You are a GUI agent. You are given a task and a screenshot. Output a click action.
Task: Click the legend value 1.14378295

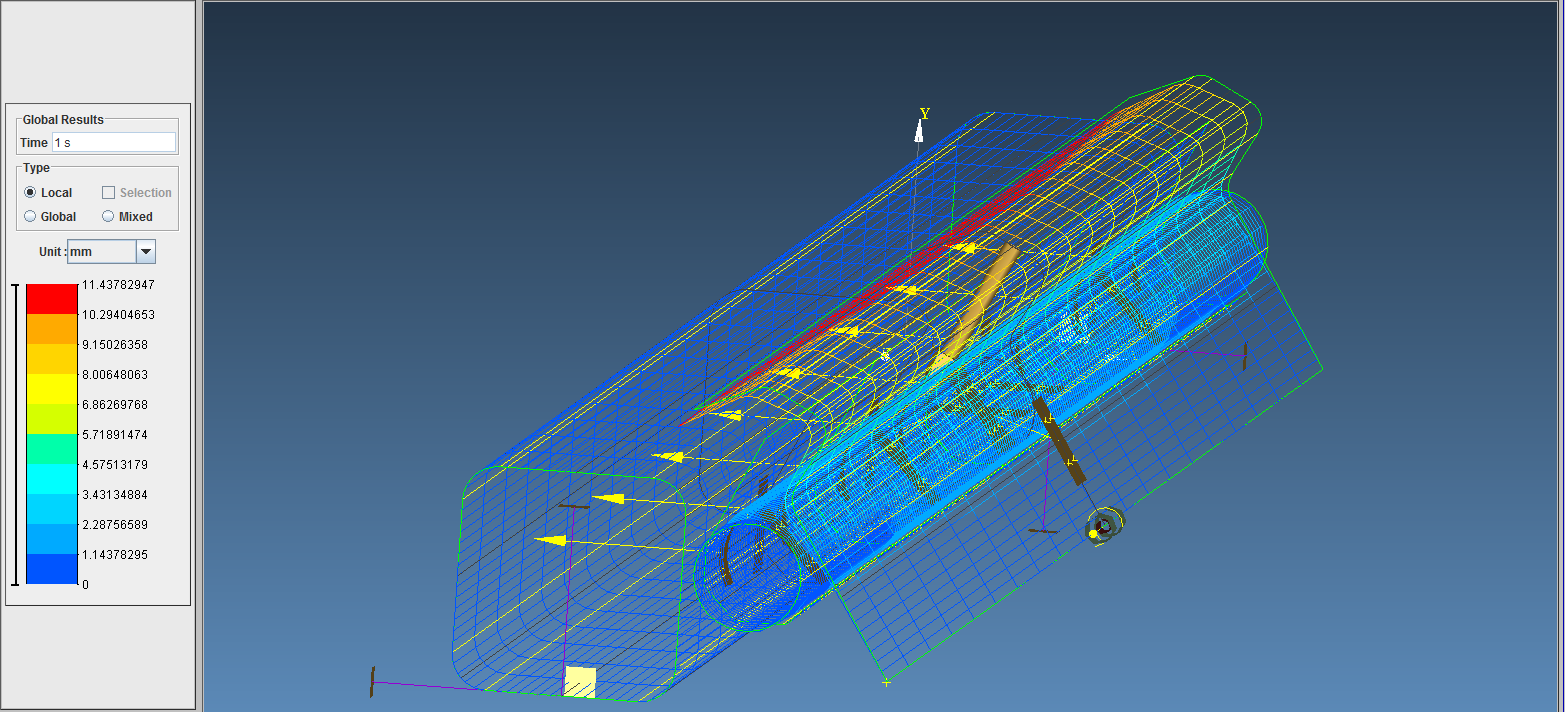click(115, 555)
